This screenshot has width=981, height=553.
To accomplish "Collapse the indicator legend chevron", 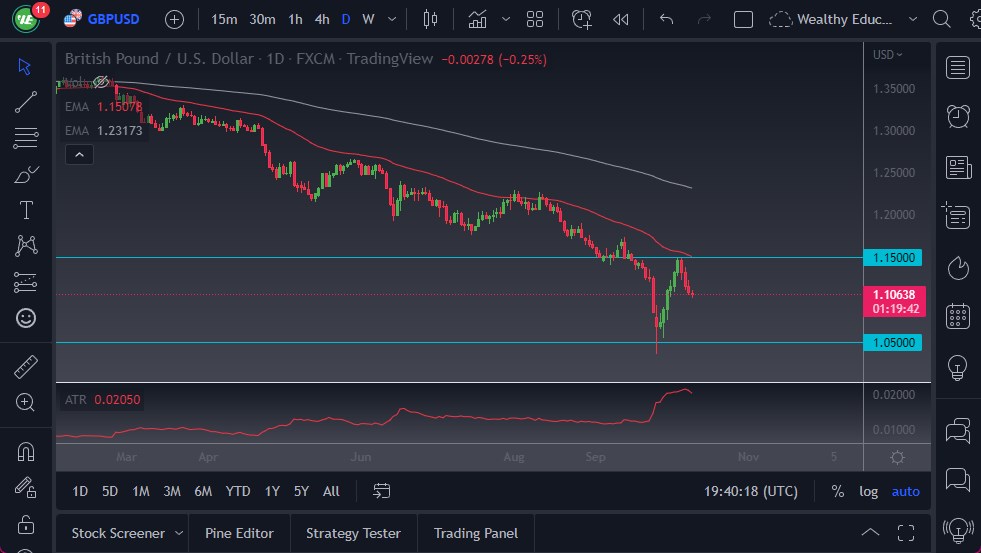I will tap(79, 154).
